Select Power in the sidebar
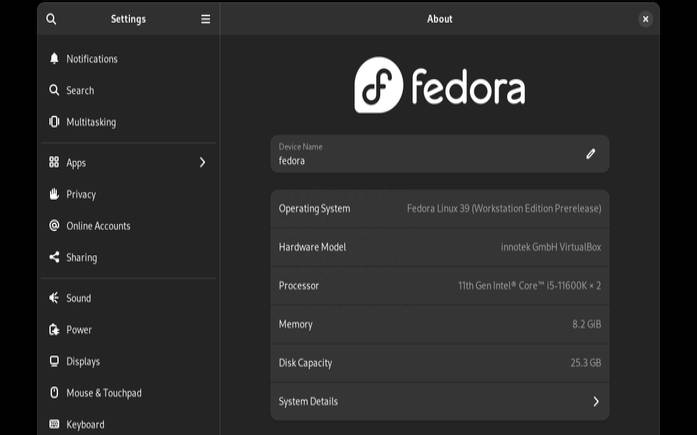The height and width of the screenshot is (435, 697). (x=79, y=330)
